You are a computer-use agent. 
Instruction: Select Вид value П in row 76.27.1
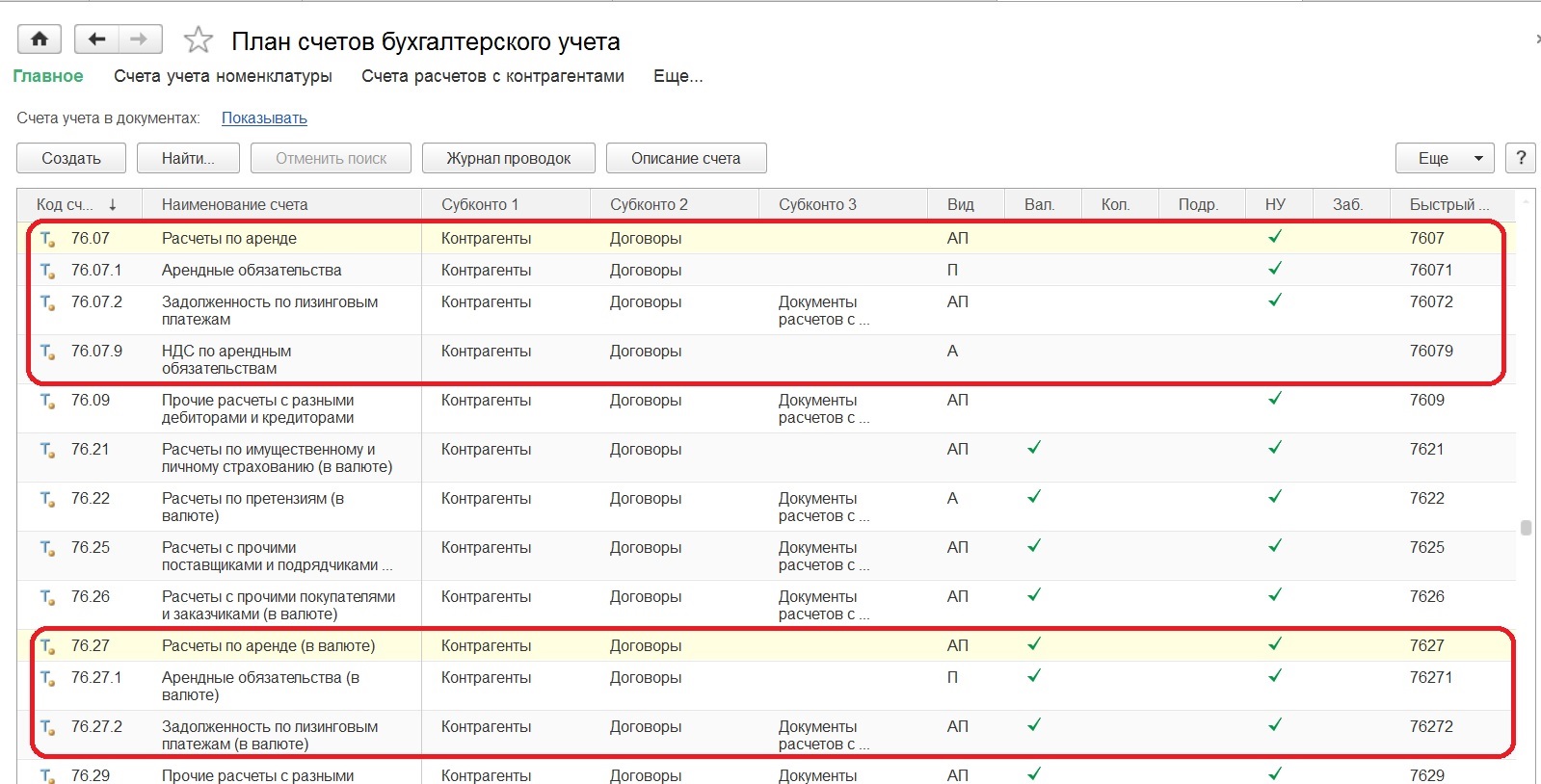(x=952, y=677)
